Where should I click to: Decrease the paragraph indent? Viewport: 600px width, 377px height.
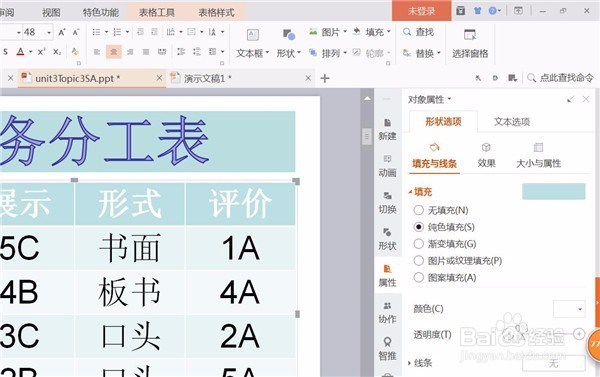[140, 32]
